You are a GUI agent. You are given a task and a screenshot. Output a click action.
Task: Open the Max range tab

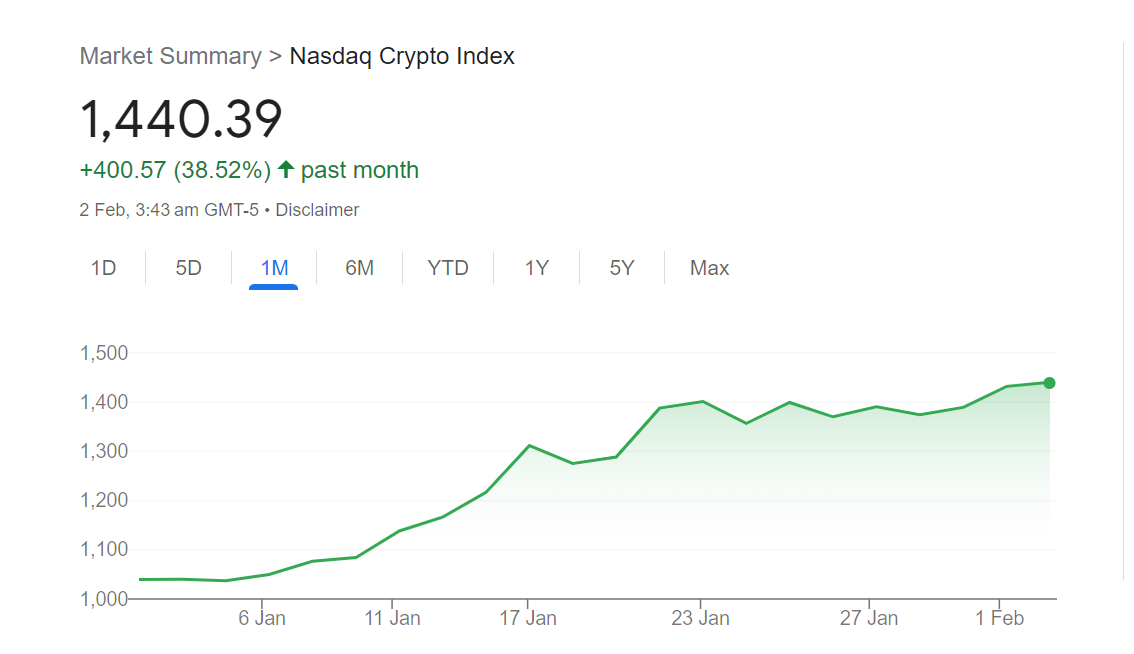point(709,268)
